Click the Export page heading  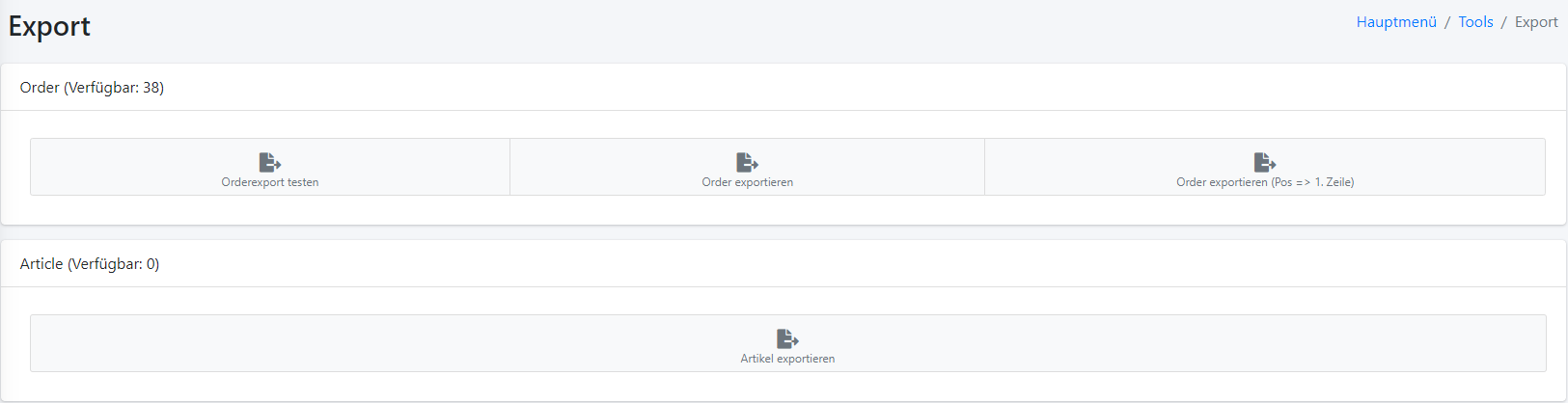pyautogui.click(x=49, y=27)
